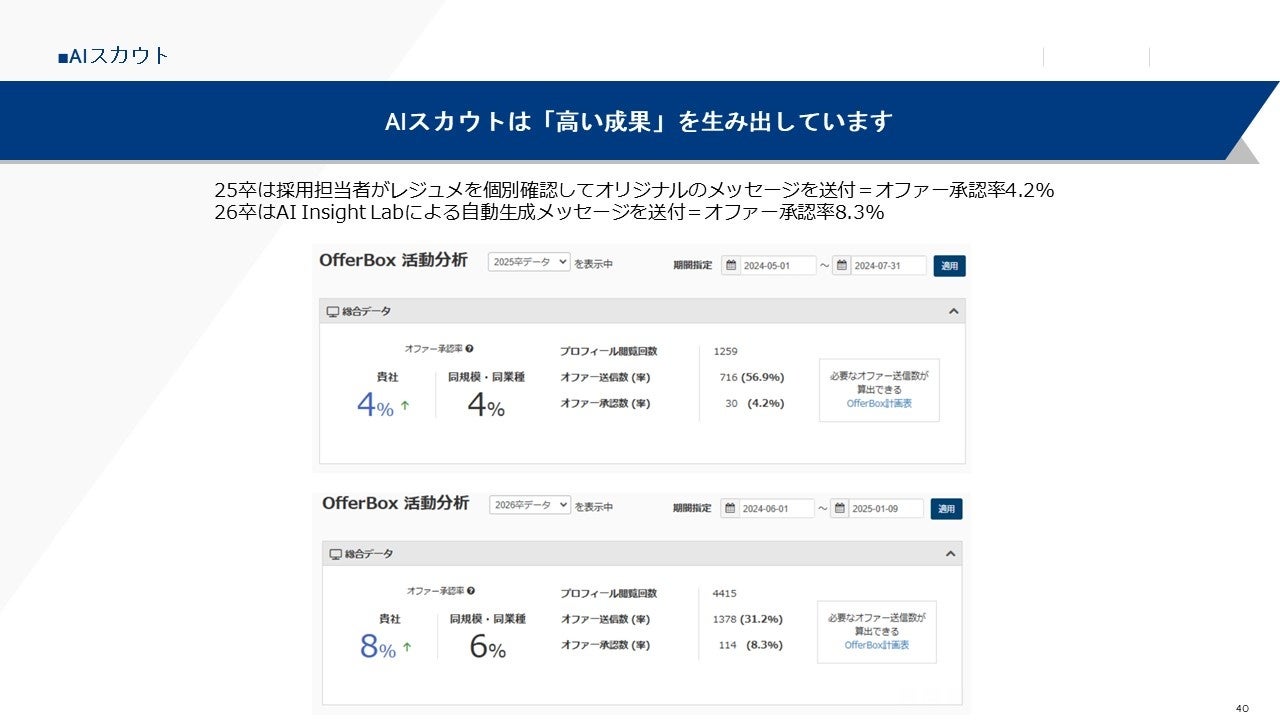Click the プロフィール閲覧回数 label beside 1259
This screenshot has width=1280, height=720.
coord(609,352)
